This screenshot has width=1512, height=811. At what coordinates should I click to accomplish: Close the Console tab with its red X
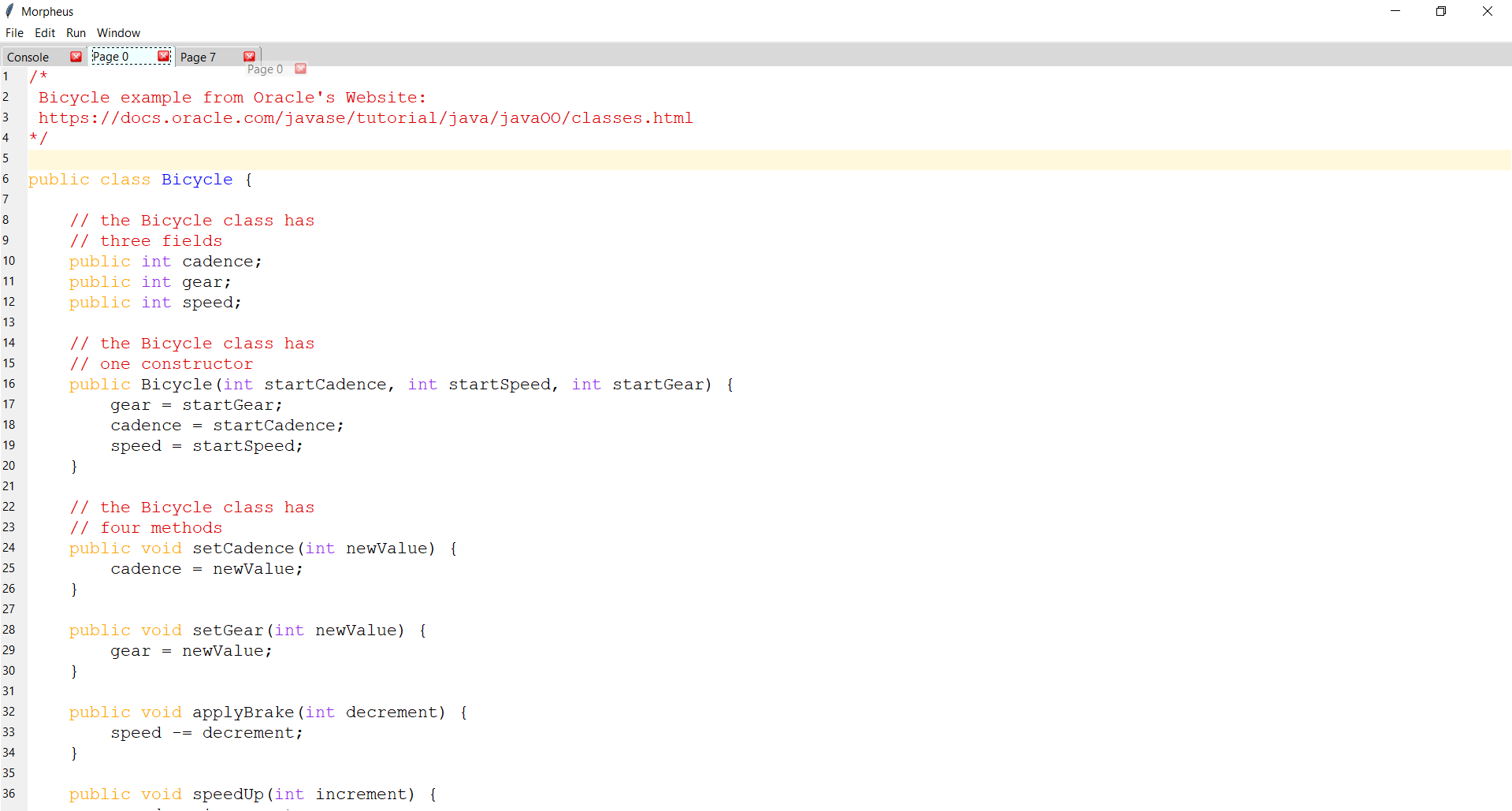point(76,57)
